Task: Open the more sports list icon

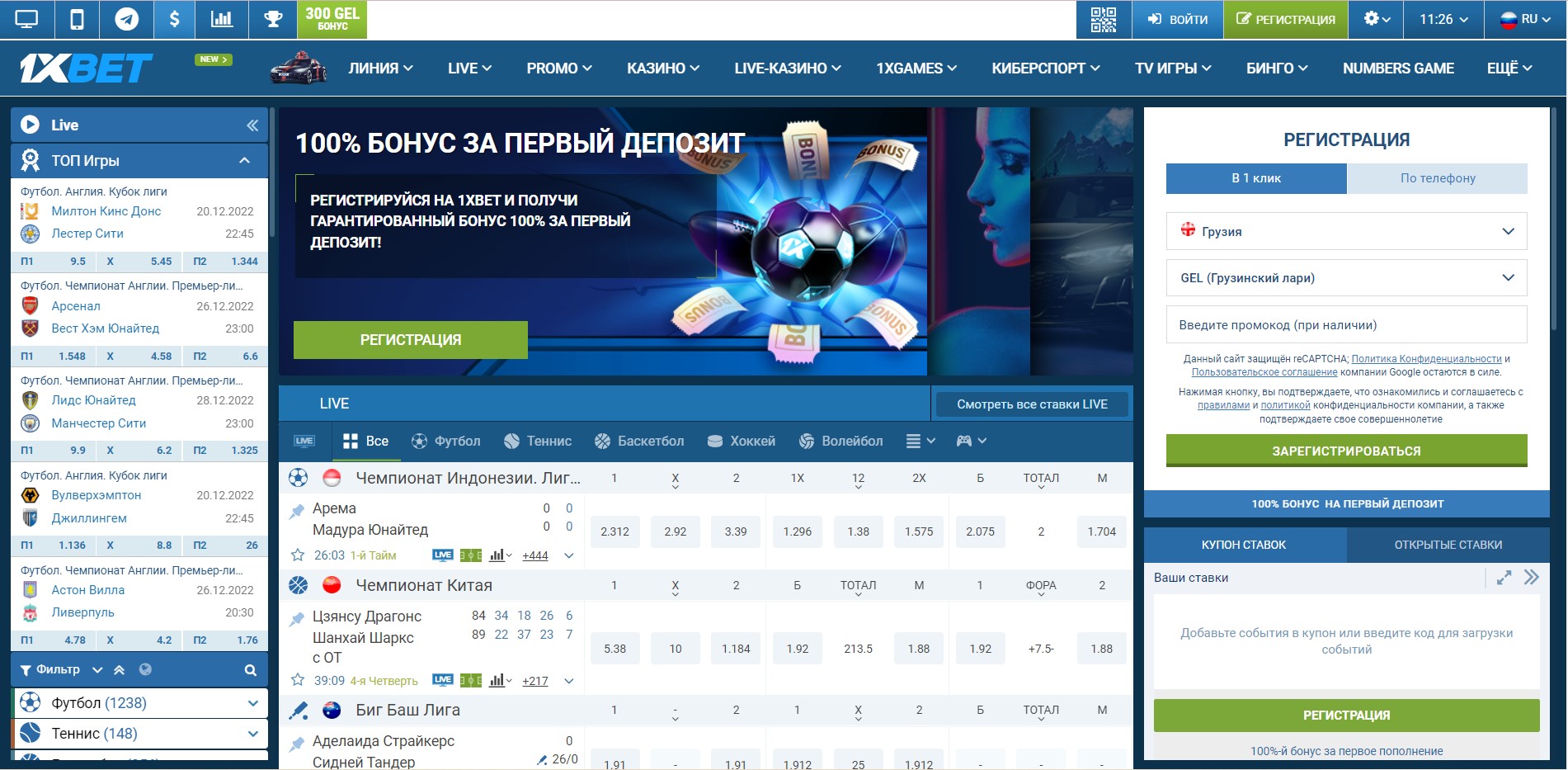Action: 921,441
